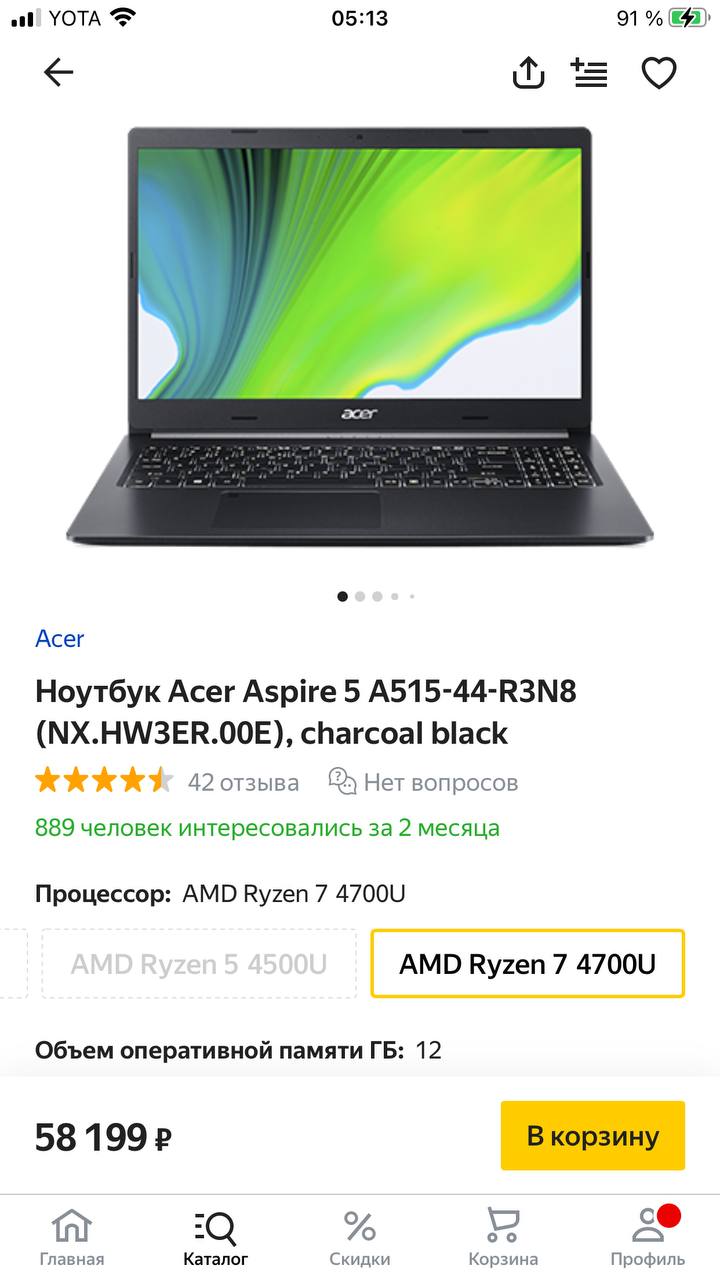Open the Acer brand link
Screen dimensions: 720x1280
tap(60, 638)
